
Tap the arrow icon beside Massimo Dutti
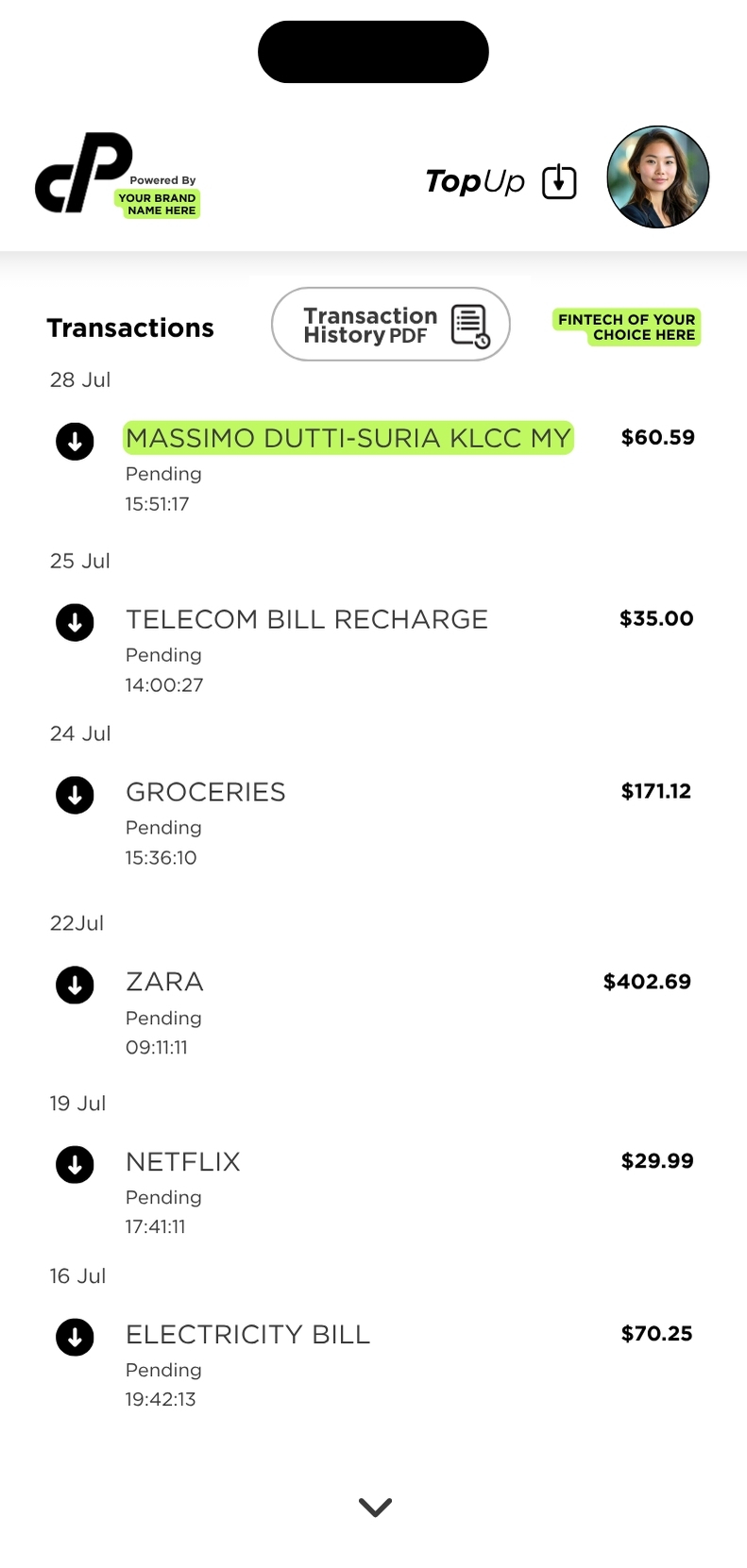(75, 441)
